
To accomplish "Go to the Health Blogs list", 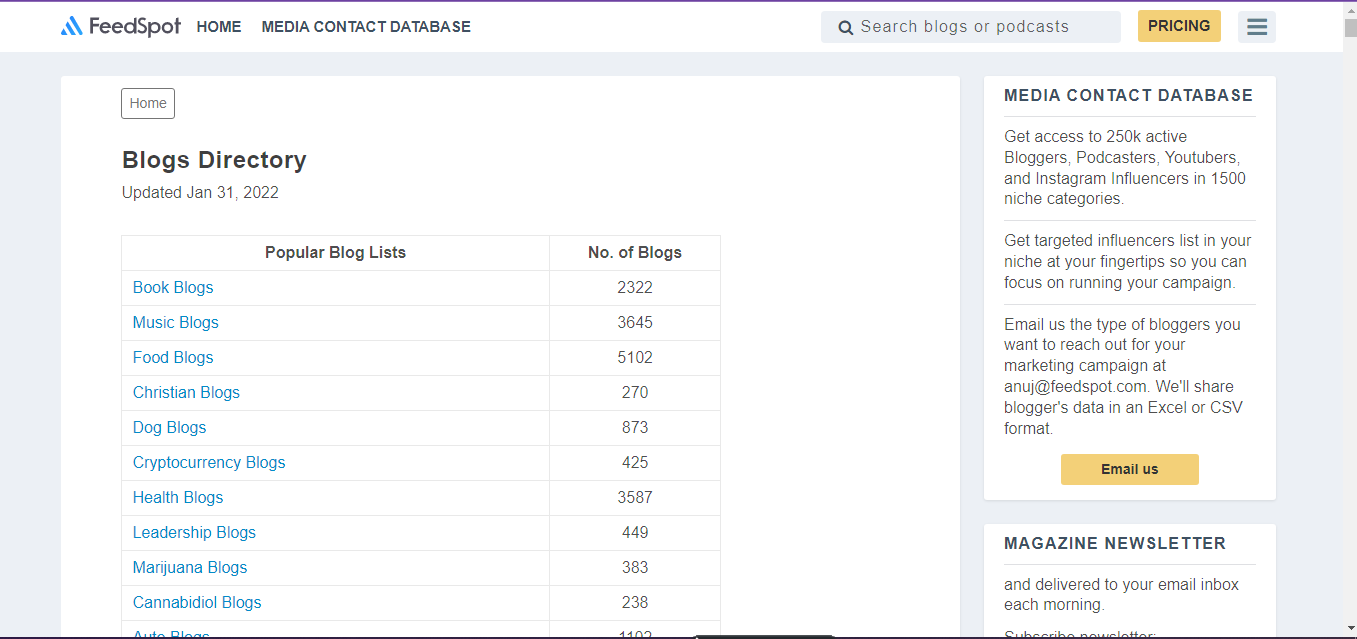I will point(178,498).
